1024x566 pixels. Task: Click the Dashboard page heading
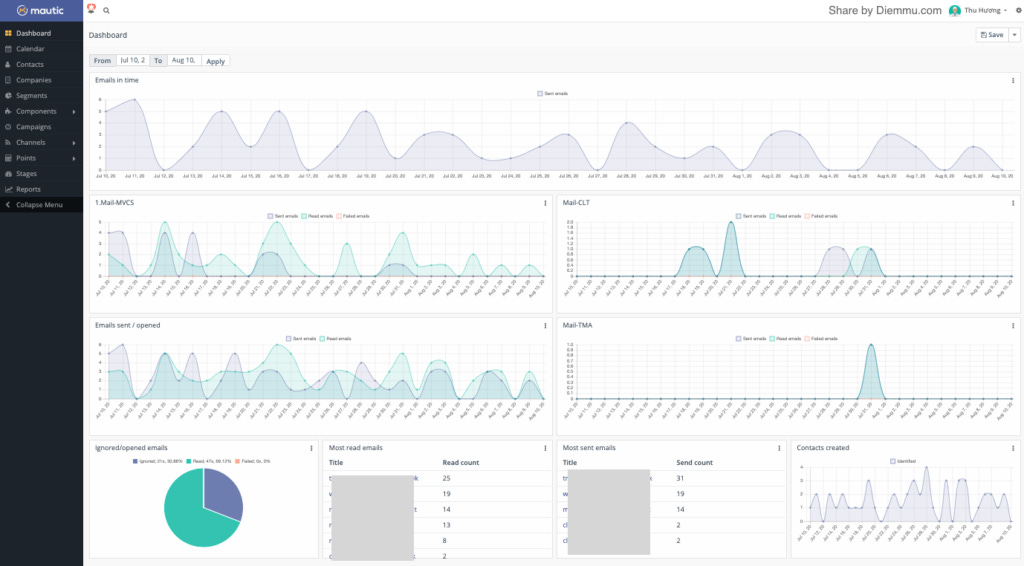[108, 35]
